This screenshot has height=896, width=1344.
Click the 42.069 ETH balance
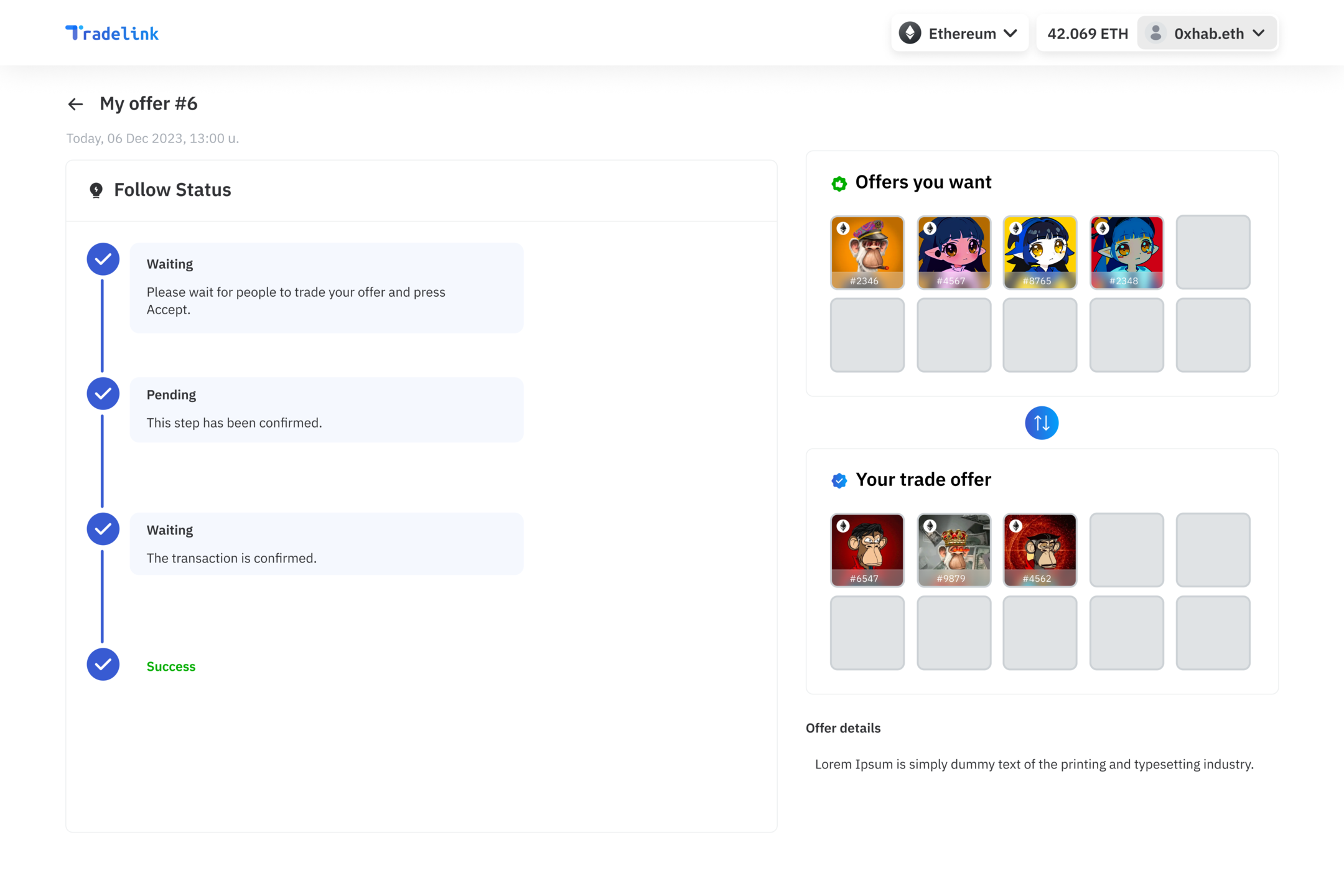click(1087, 34)
